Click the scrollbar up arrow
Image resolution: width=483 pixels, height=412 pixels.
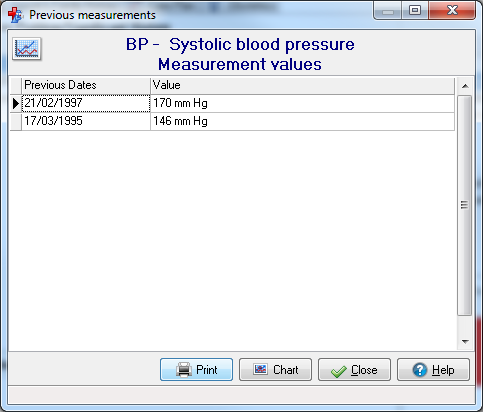coord(465,86)
